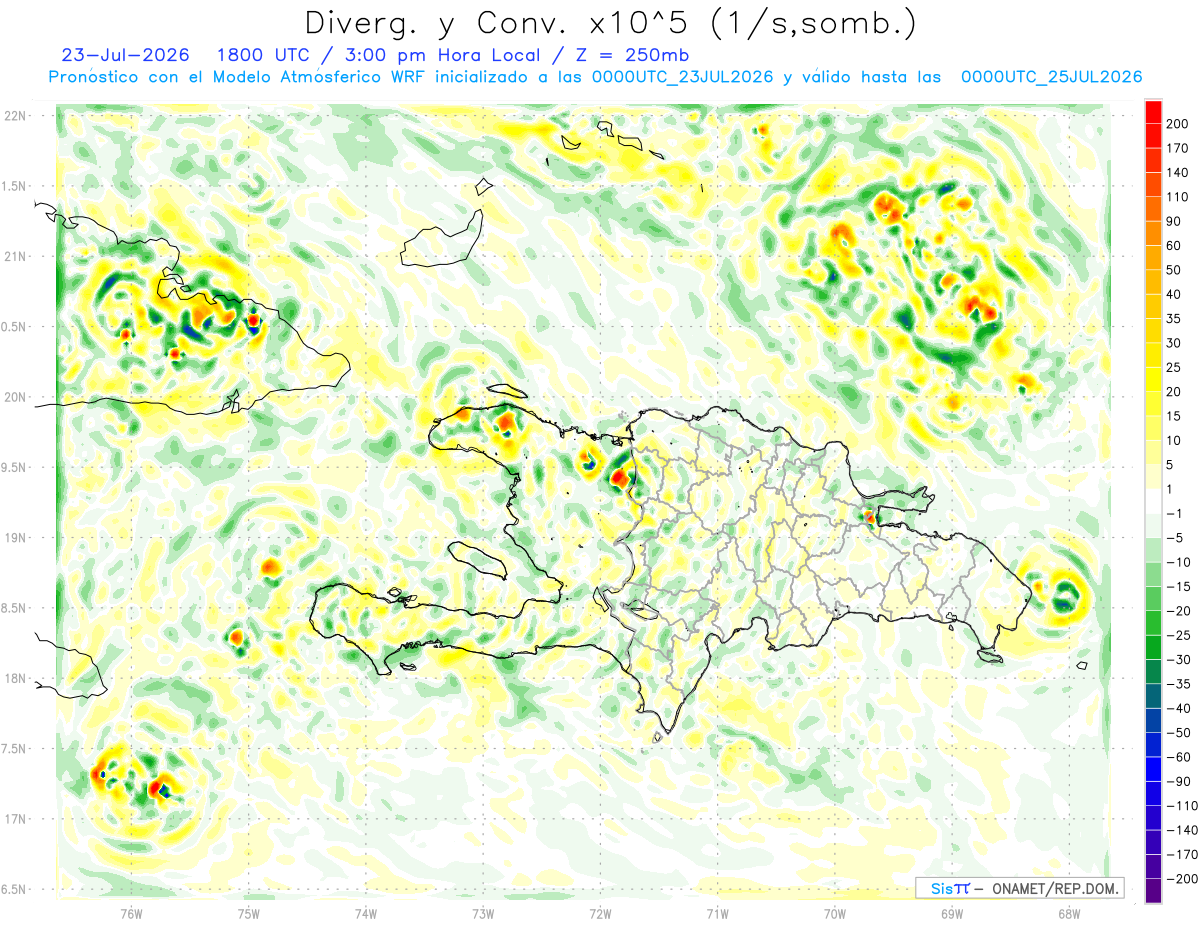Click the '0000UTC_25JUL2026' valid-until time

tap(1051, 77)
